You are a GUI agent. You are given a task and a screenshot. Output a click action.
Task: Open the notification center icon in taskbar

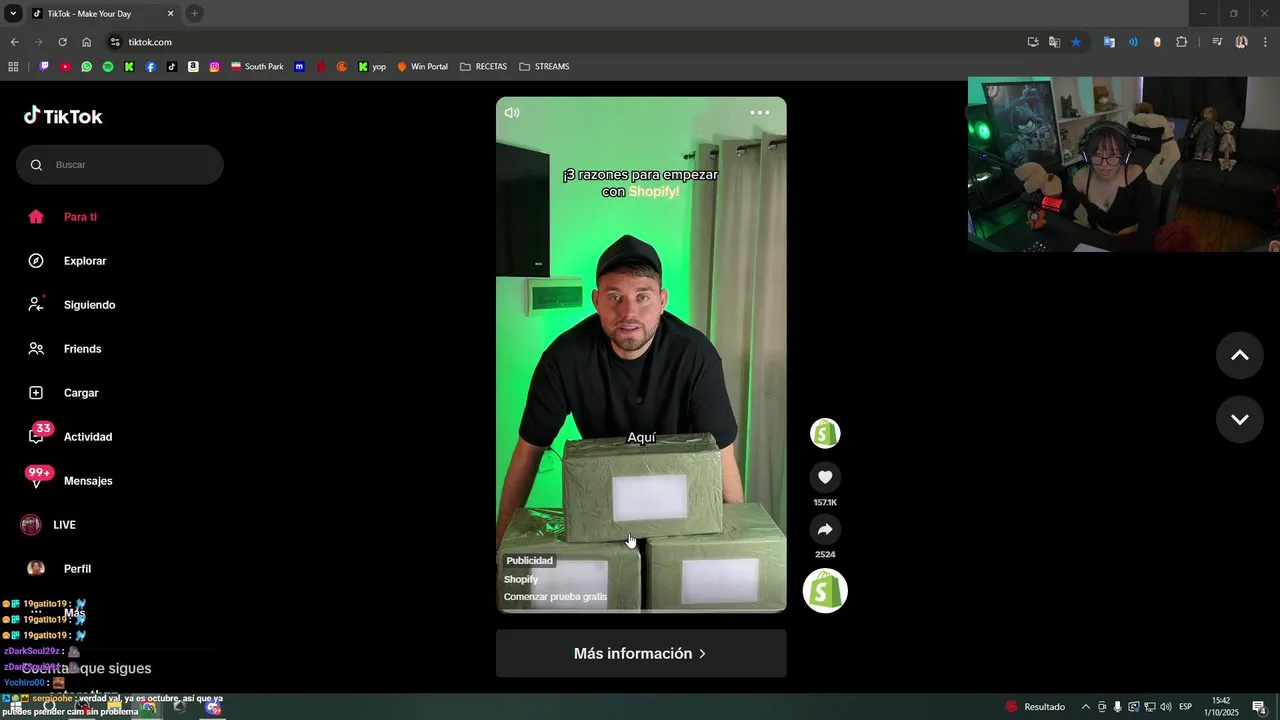(1259, 707)
